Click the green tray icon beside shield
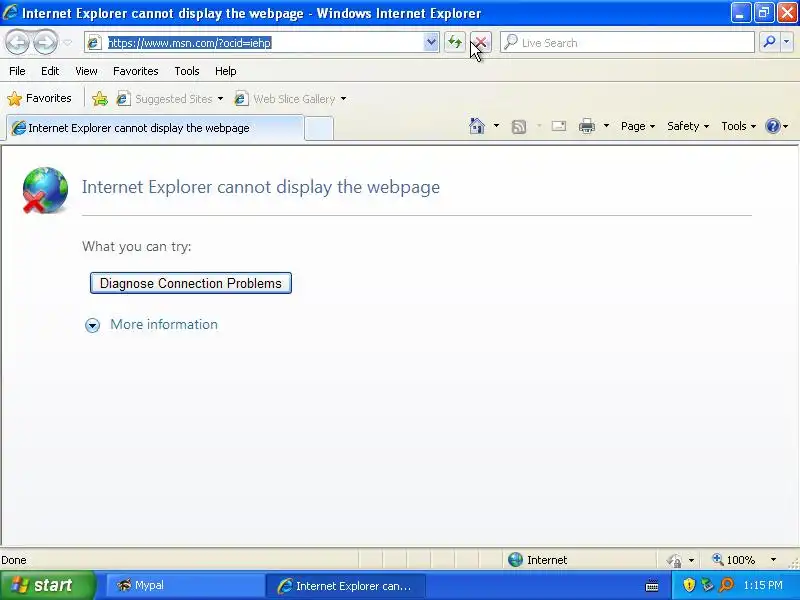800x600 pixels. coord(707,585)
